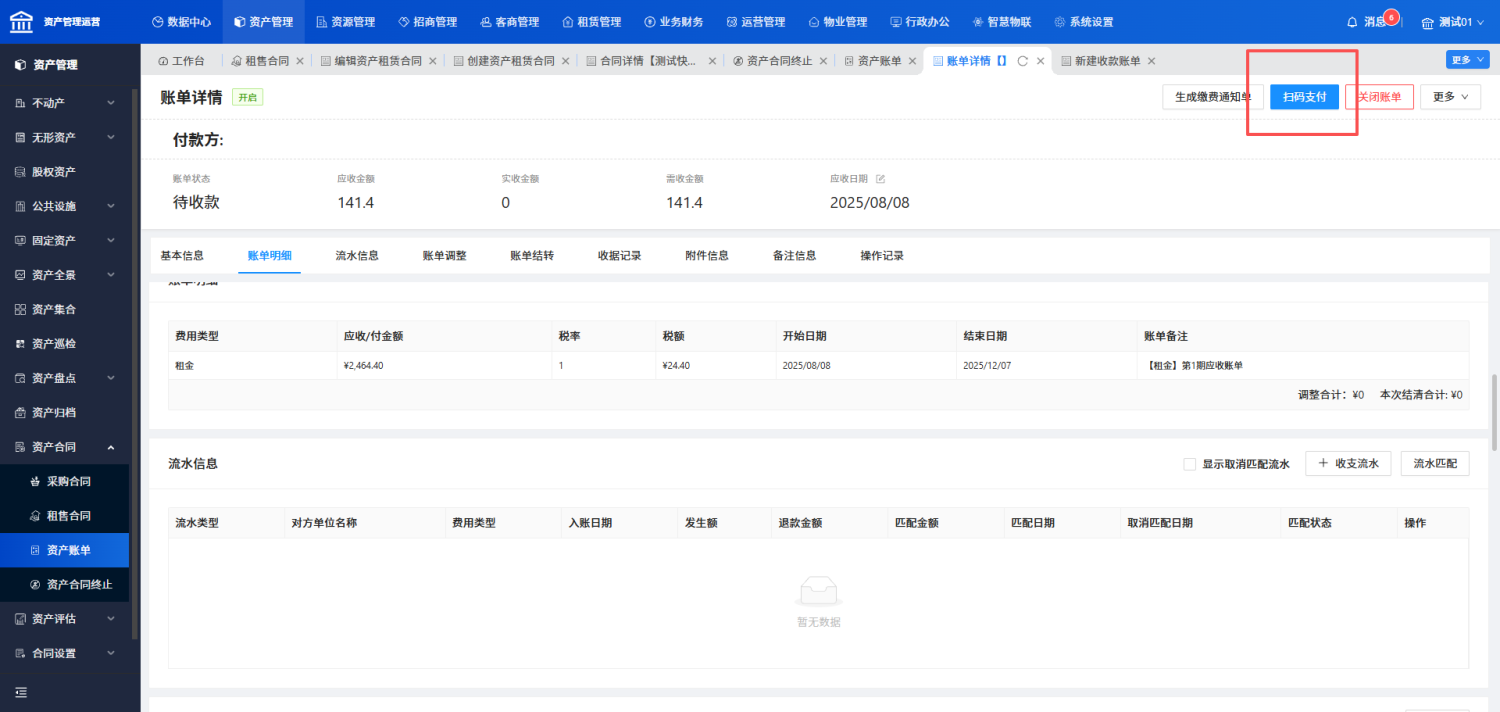Open the 数据中心 top menu

tap(182, 21)
